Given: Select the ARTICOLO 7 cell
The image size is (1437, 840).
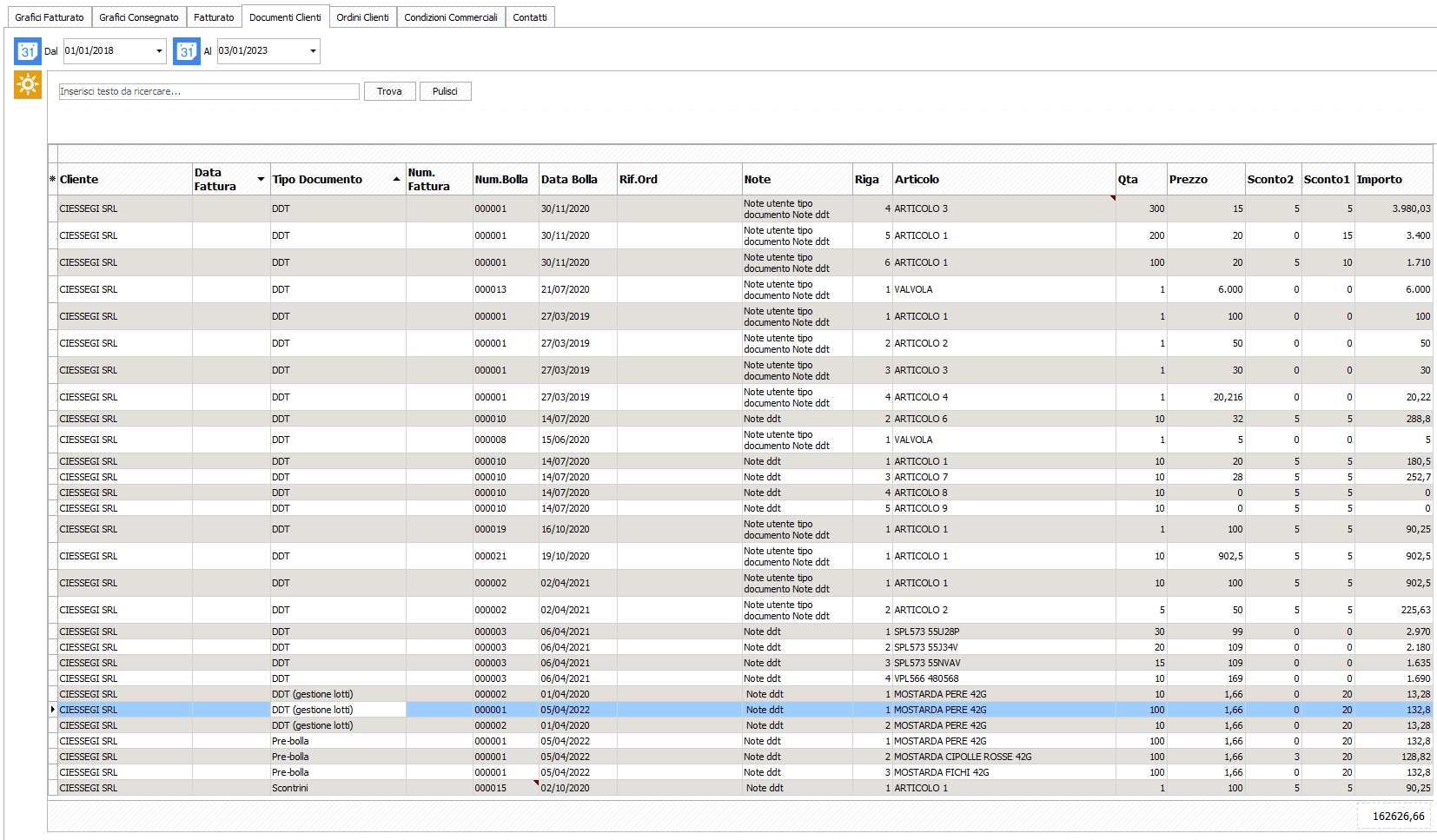Looking at the screenshot, I should [1004, 477].
